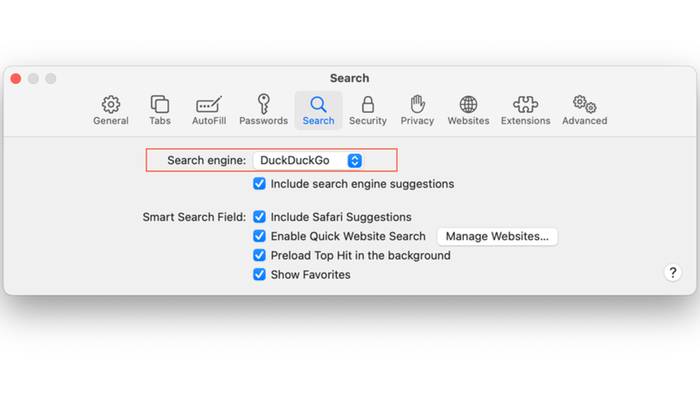This screenshot has height=393, width=700.
Task: Open help with the question mark button
Action: point(673,272)
